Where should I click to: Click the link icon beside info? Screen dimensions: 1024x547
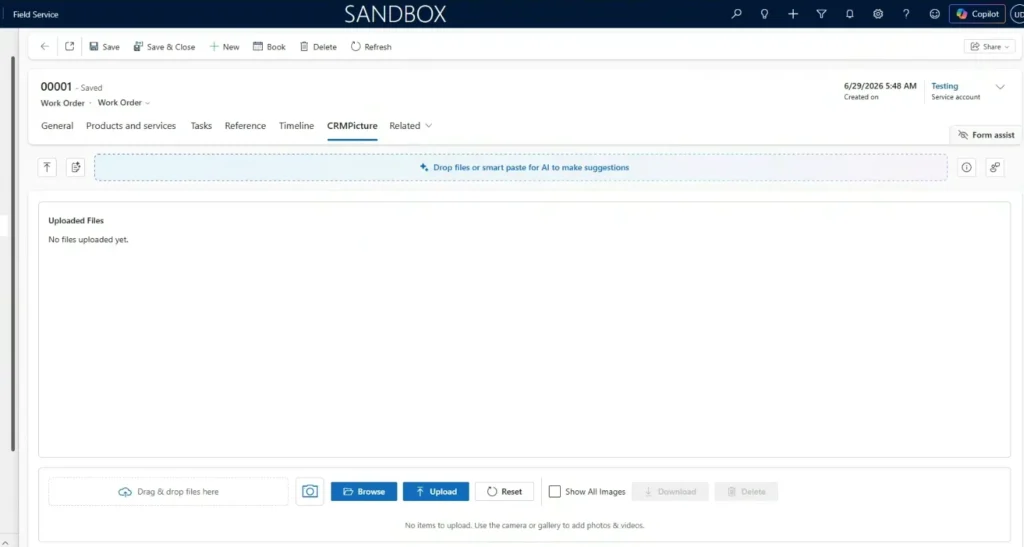[995, 168]
